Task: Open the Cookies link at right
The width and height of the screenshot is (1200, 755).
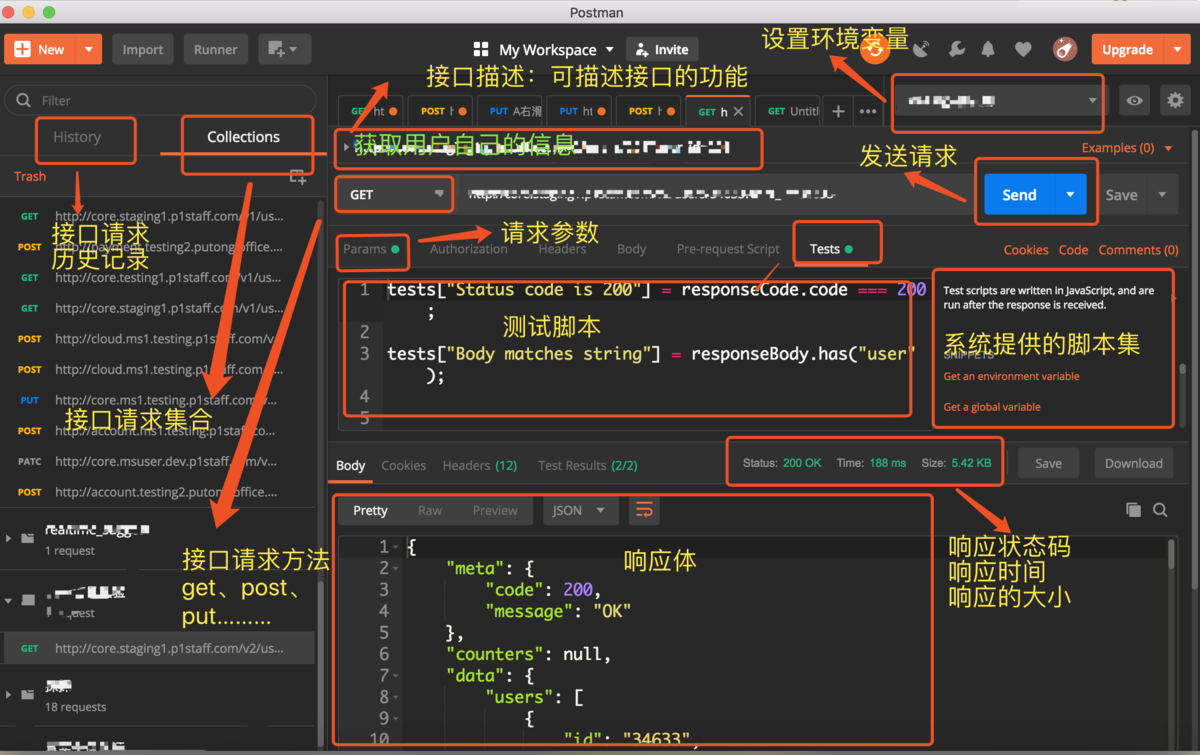Action: click(x=1026, y=250)
